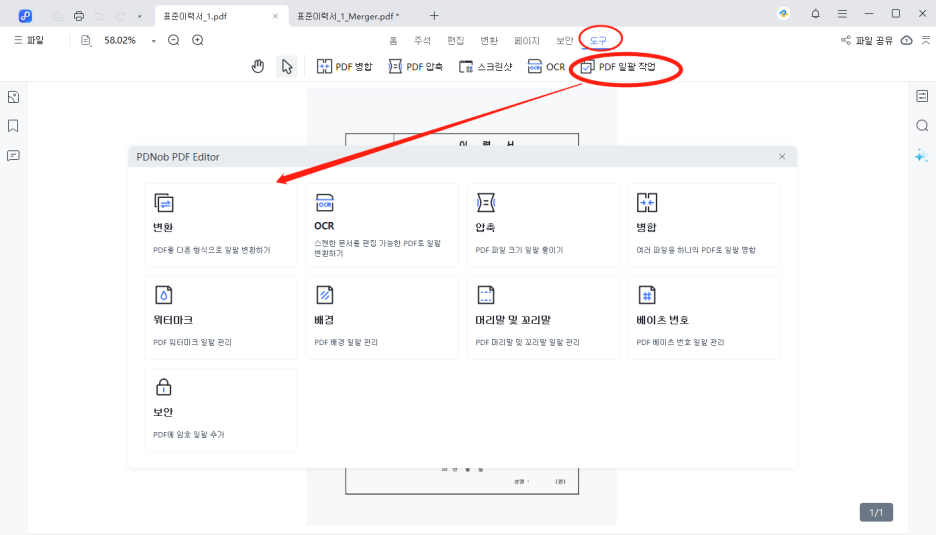Click the 1/1 page indicator
The image size is (936, 535).
[876, 512]
